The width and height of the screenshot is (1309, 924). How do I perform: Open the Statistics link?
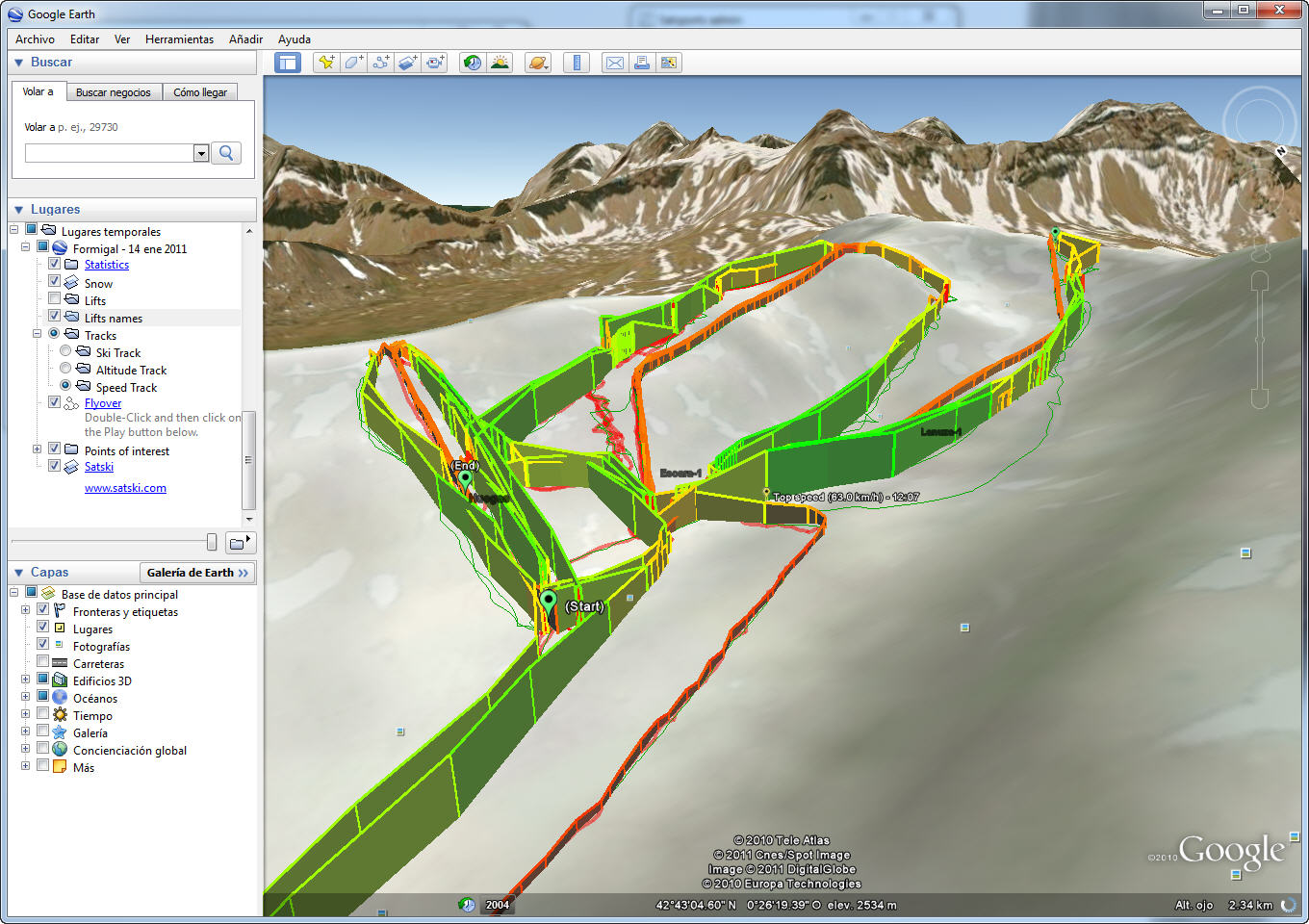[107, 265]
